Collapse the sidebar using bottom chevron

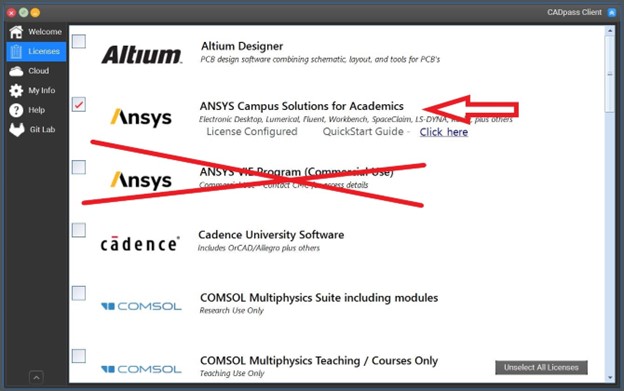[x=36, y=377]
